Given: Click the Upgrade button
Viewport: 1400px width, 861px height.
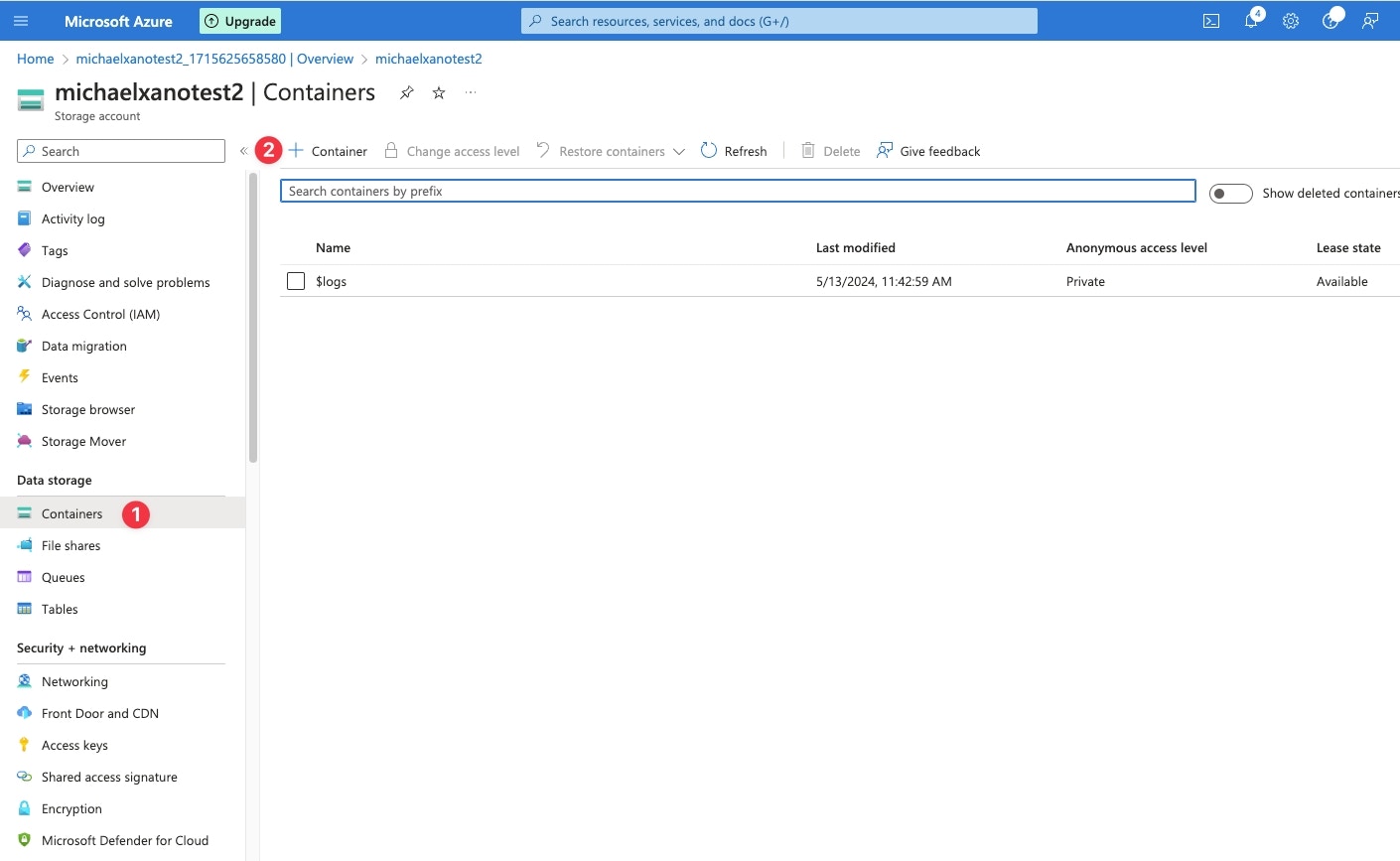Looking at the screenshot, I should point(240,21).
